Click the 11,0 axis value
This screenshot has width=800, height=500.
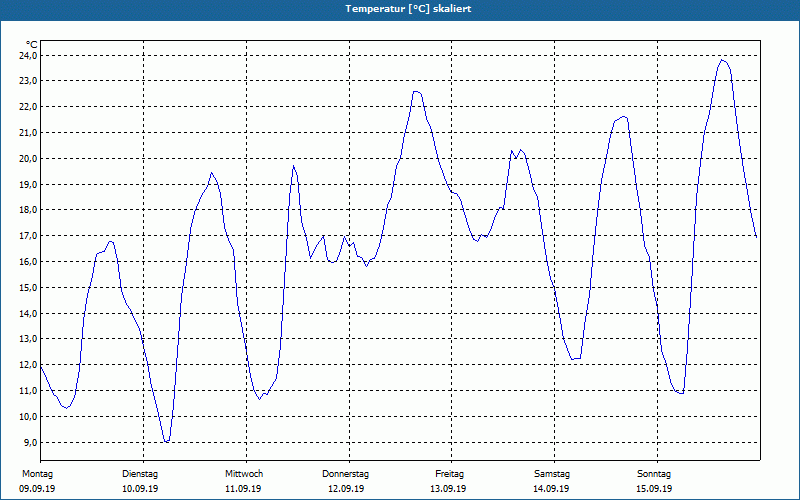click(x=28, y=390)
